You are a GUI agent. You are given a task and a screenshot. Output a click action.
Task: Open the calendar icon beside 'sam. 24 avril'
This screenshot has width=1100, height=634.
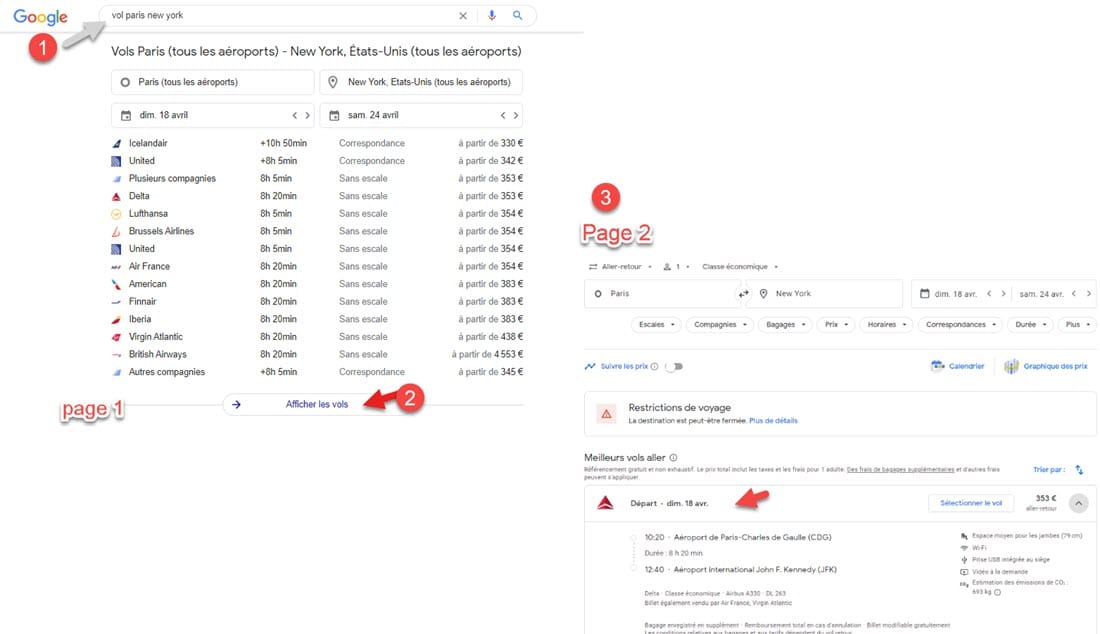(x=335, y=116)
